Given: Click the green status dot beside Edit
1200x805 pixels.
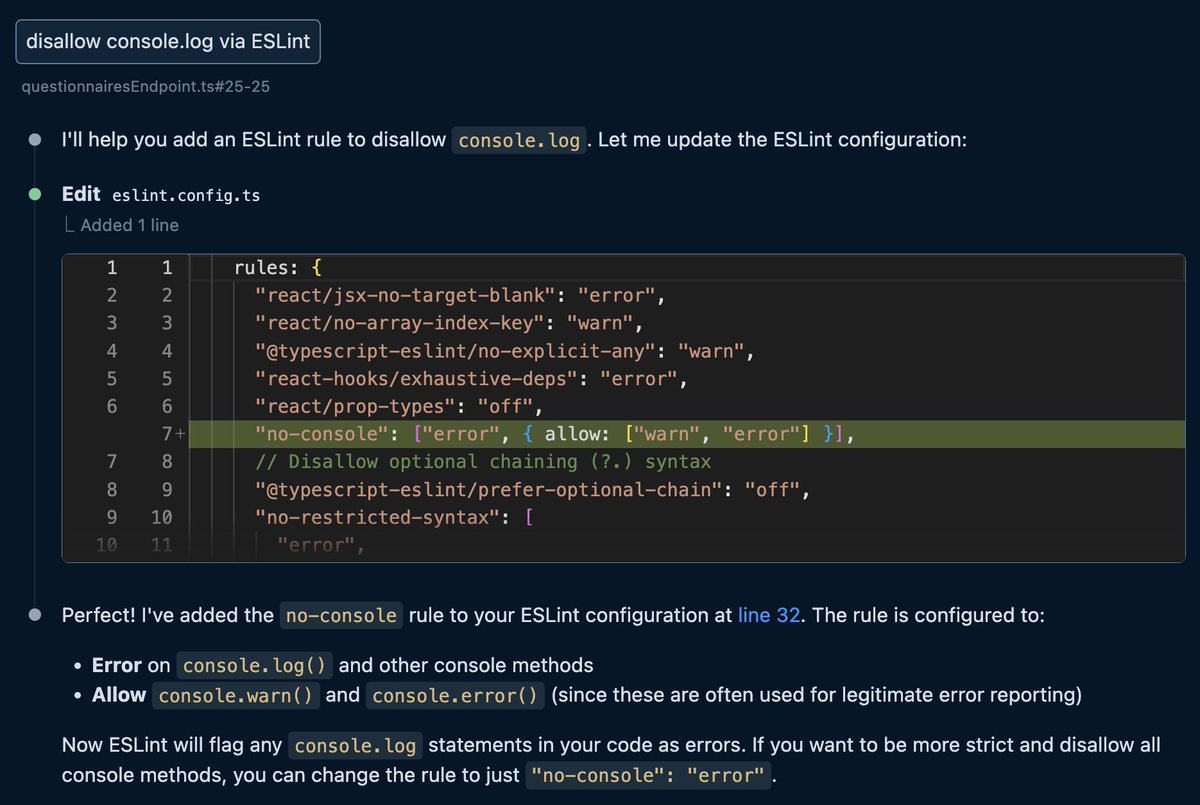Looking at the screenshot, I should (35, 194).
